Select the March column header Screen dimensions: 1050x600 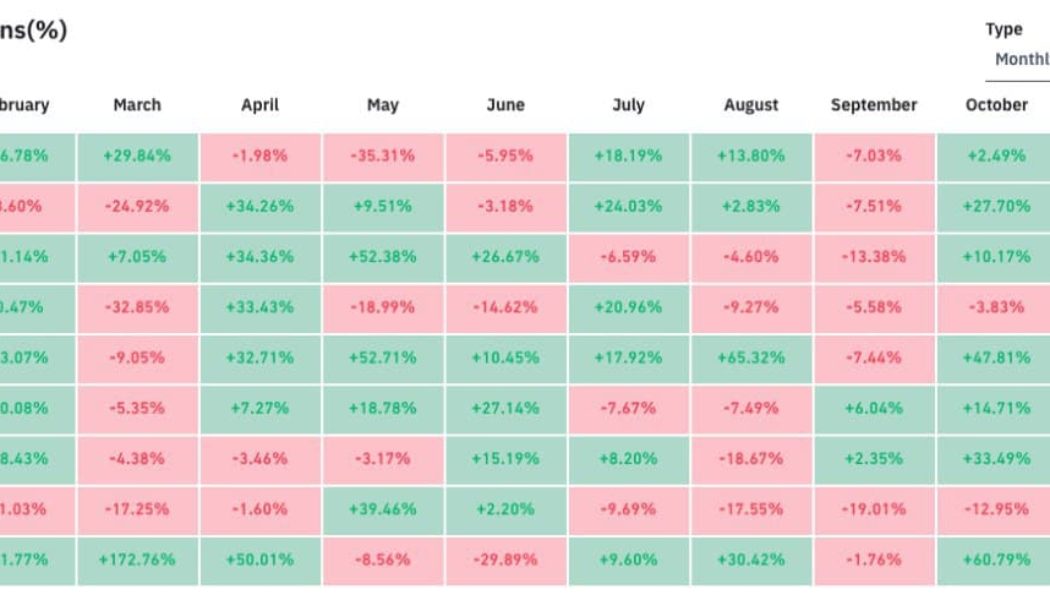click(138, 104)
